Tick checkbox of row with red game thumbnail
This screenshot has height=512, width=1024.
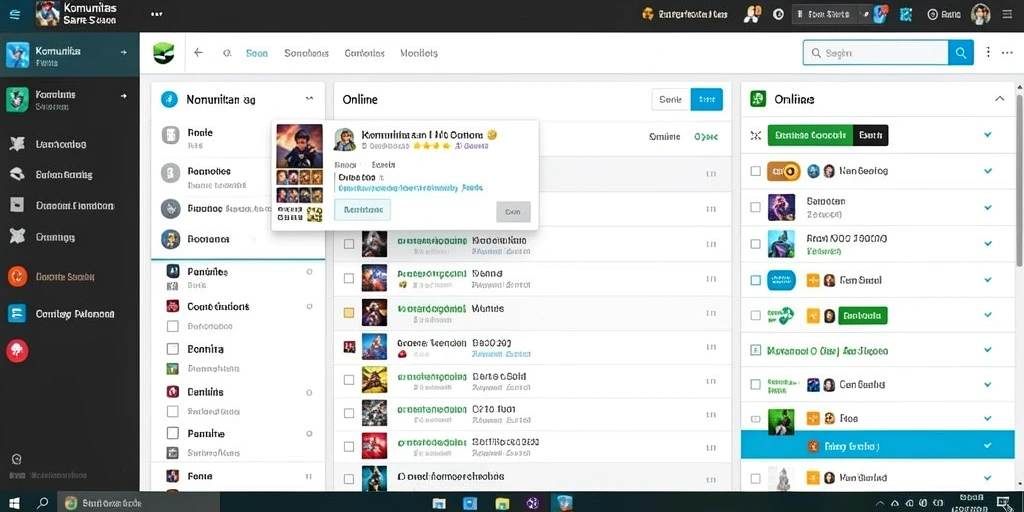(x=349, y=447)
